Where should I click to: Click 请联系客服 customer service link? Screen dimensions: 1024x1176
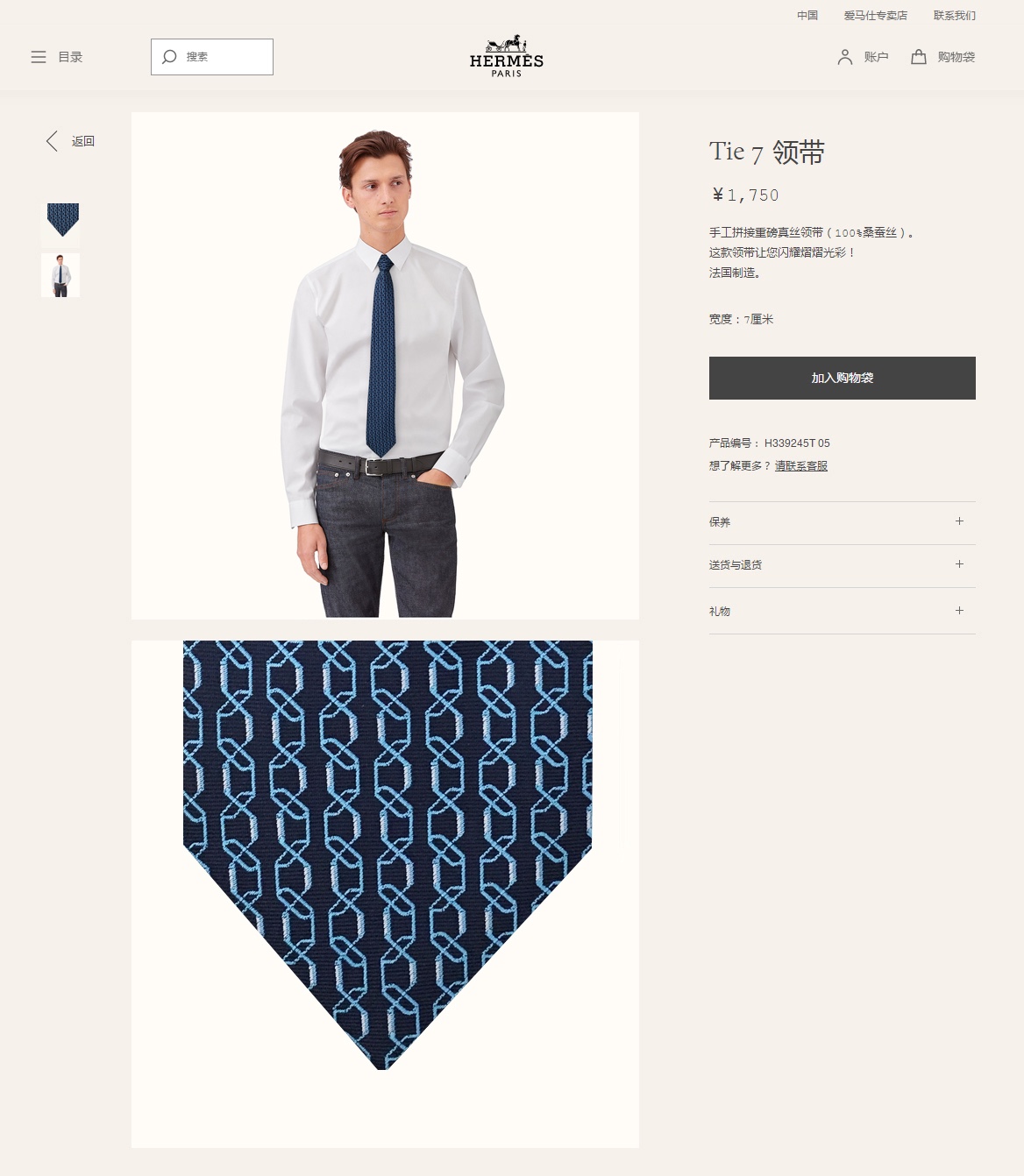coord(801,466)
